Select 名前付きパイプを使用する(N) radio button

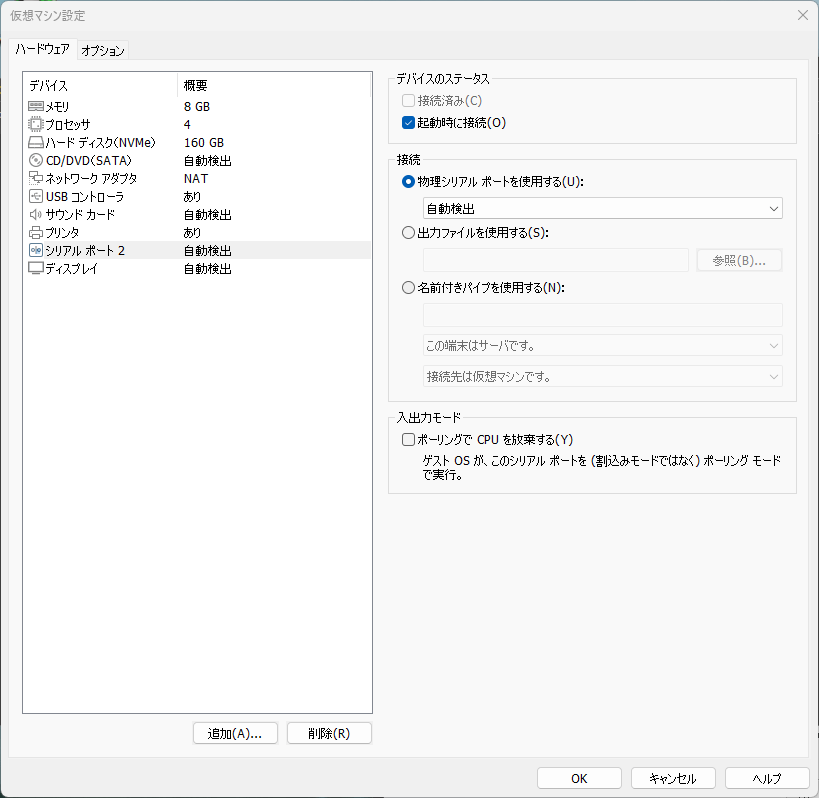[x=408, y=288]
